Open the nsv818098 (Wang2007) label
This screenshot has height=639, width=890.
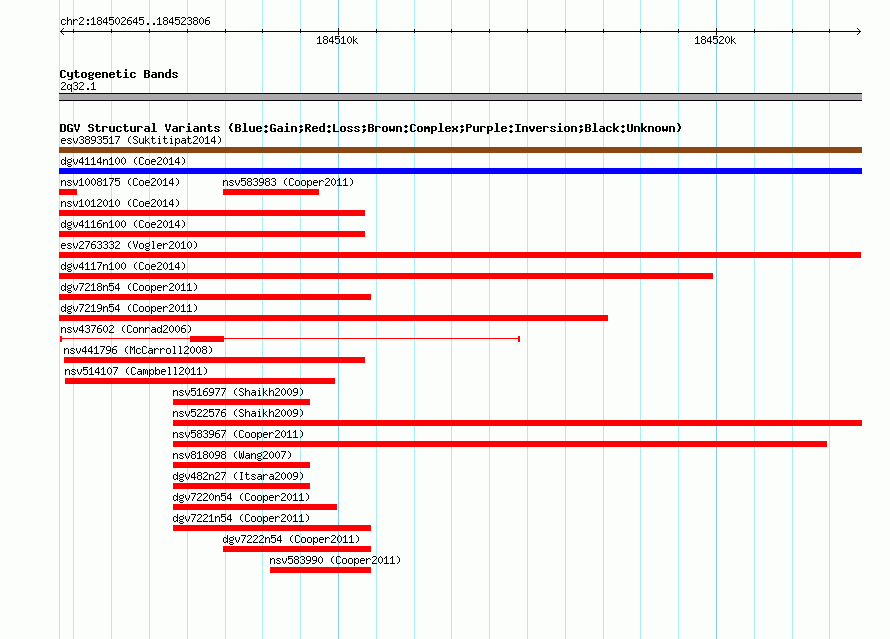point(232,455)
